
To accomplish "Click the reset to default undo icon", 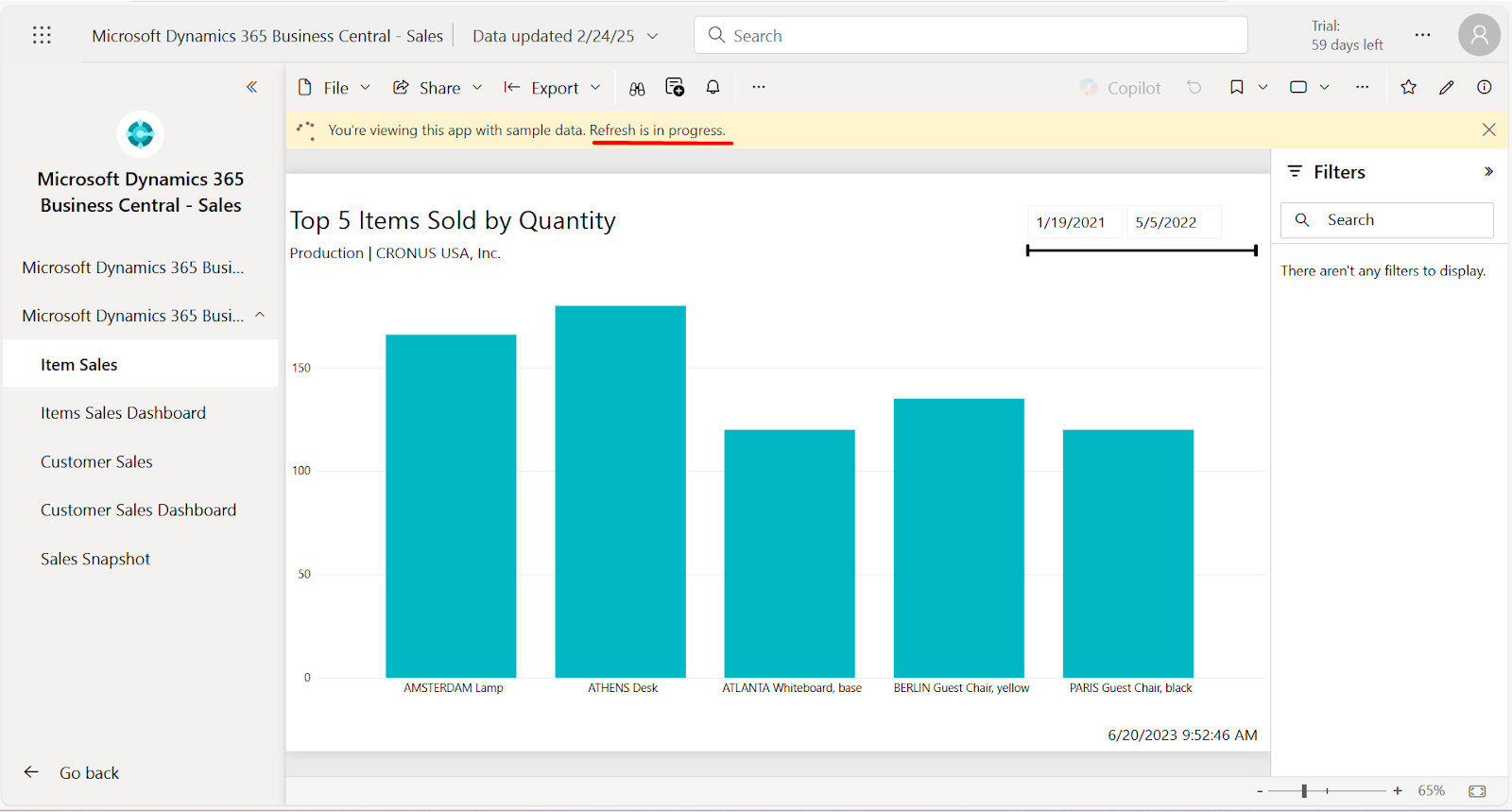I will (1194, 87).
